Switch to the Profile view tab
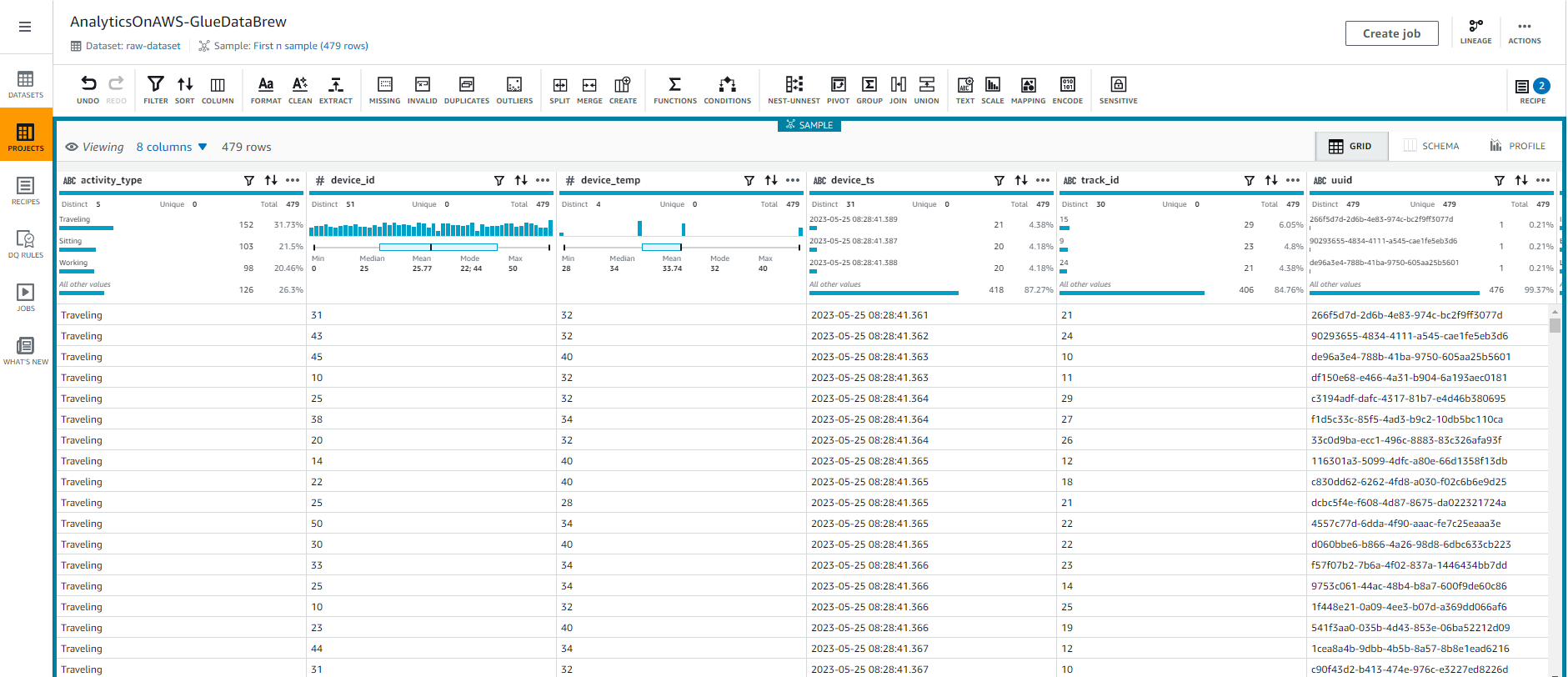The height and width of the screenshot is (677, 1568). [1518, 146]
